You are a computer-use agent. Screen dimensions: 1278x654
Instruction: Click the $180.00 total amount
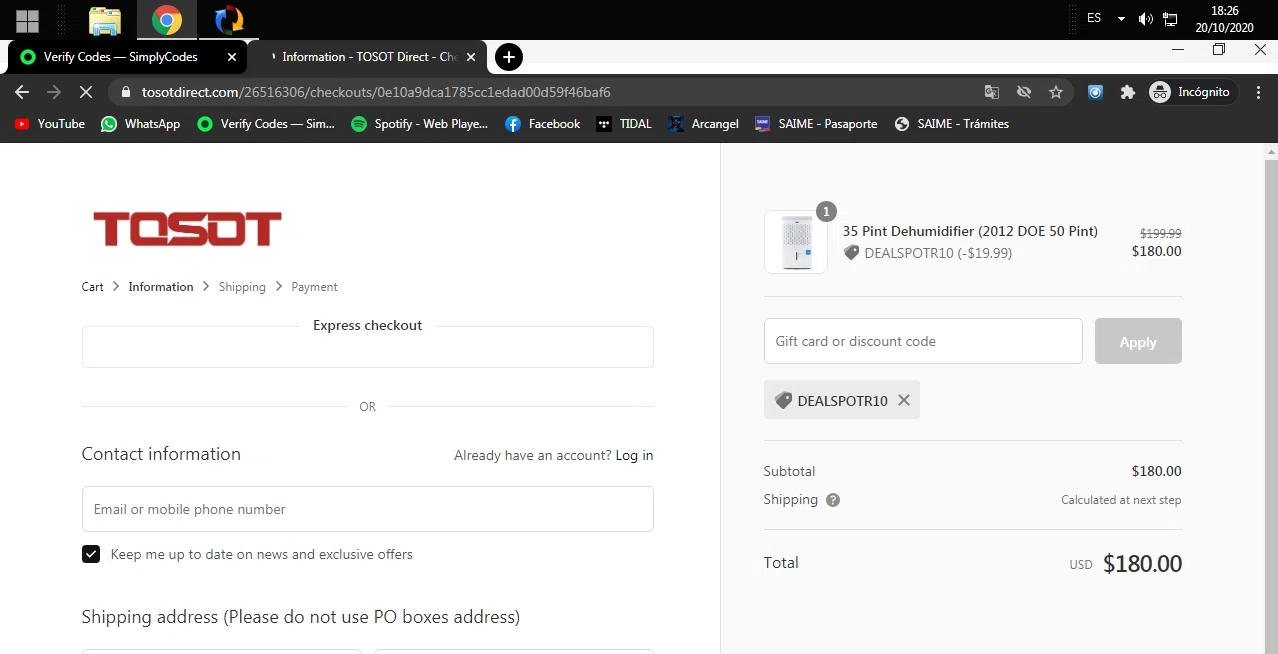[x=1142, y=564]
